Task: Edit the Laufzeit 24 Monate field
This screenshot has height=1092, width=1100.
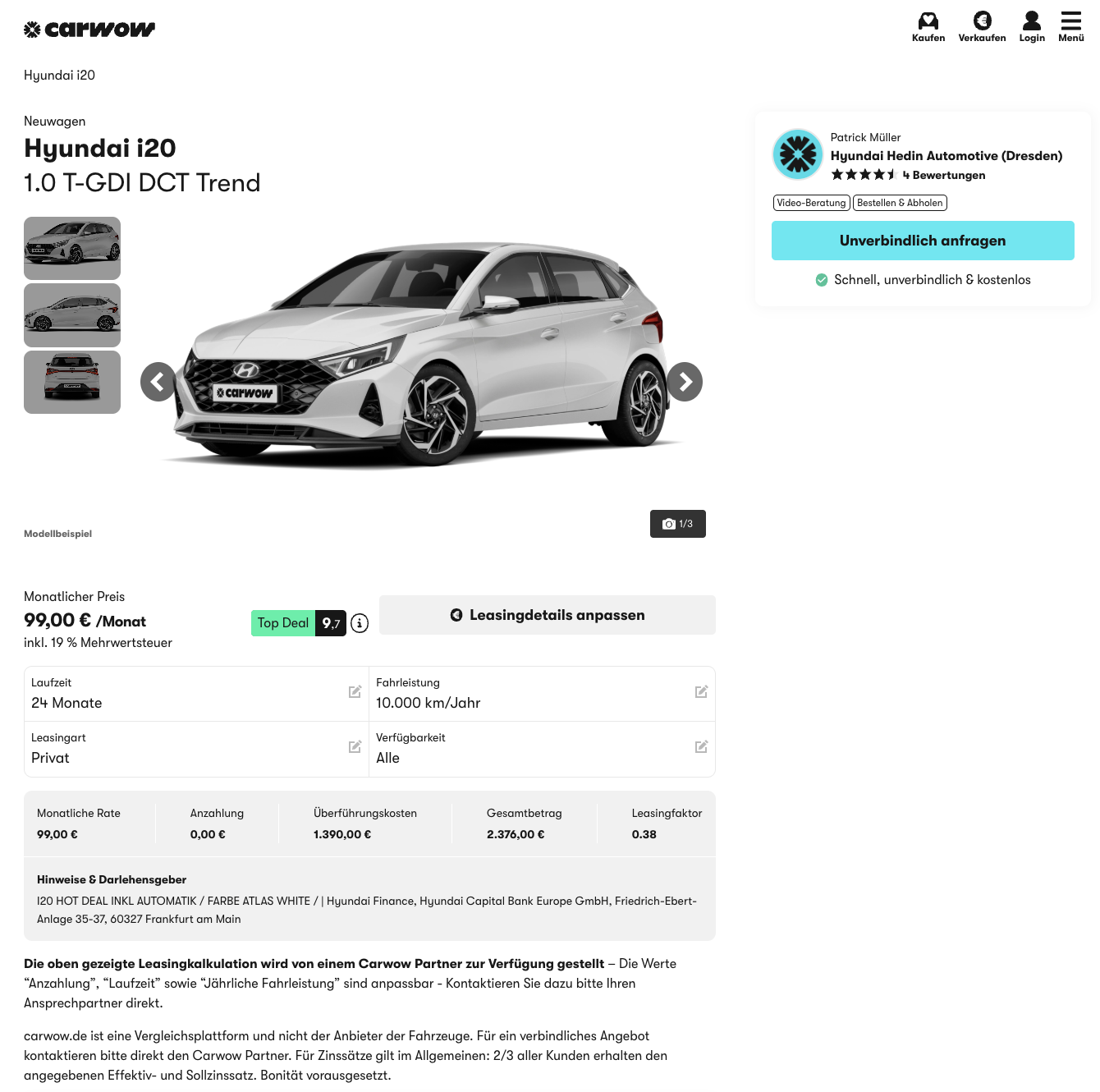Action: [x=197, y=694]
